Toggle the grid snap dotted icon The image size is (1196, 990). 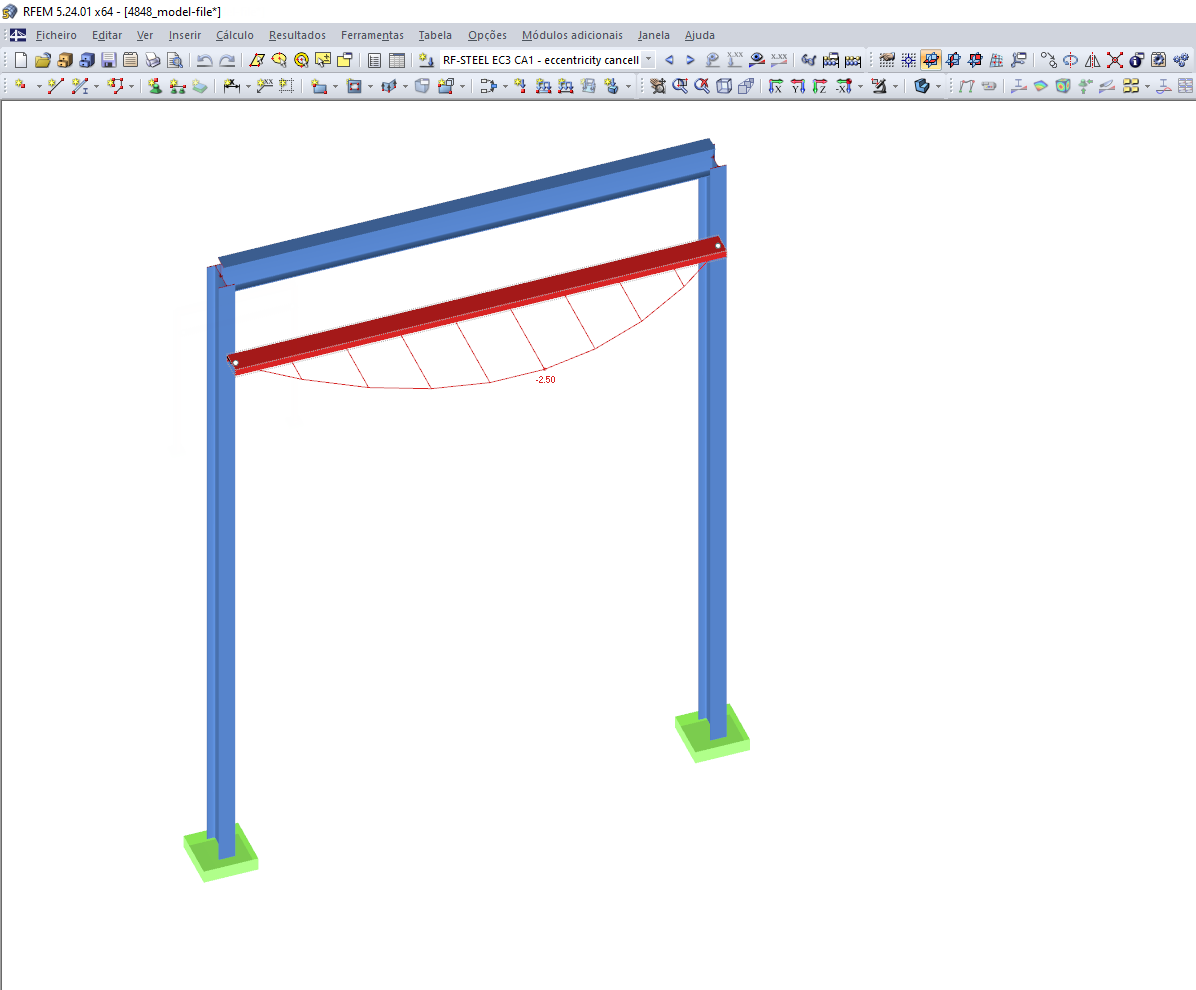[x=886, y=59]
